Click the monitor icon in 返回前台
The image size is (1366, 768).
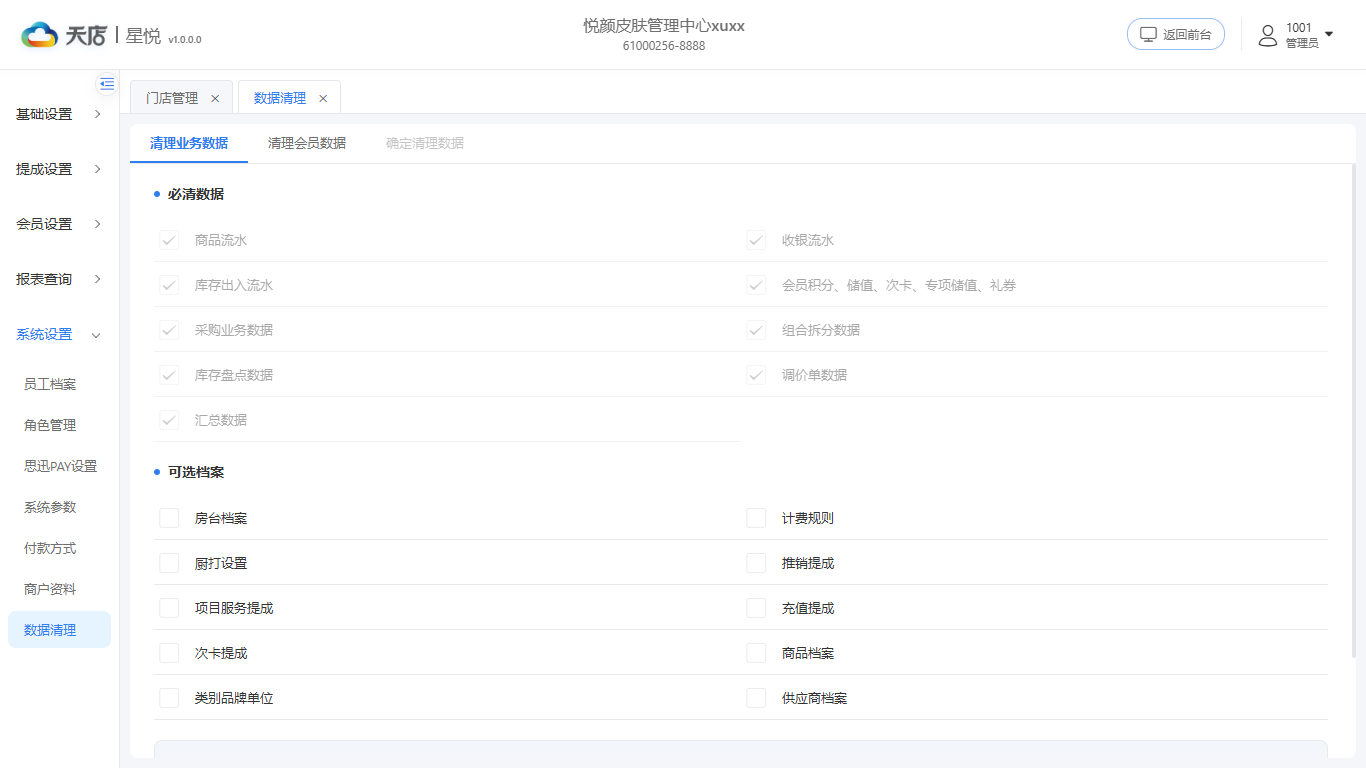(x=1148, y=34)
